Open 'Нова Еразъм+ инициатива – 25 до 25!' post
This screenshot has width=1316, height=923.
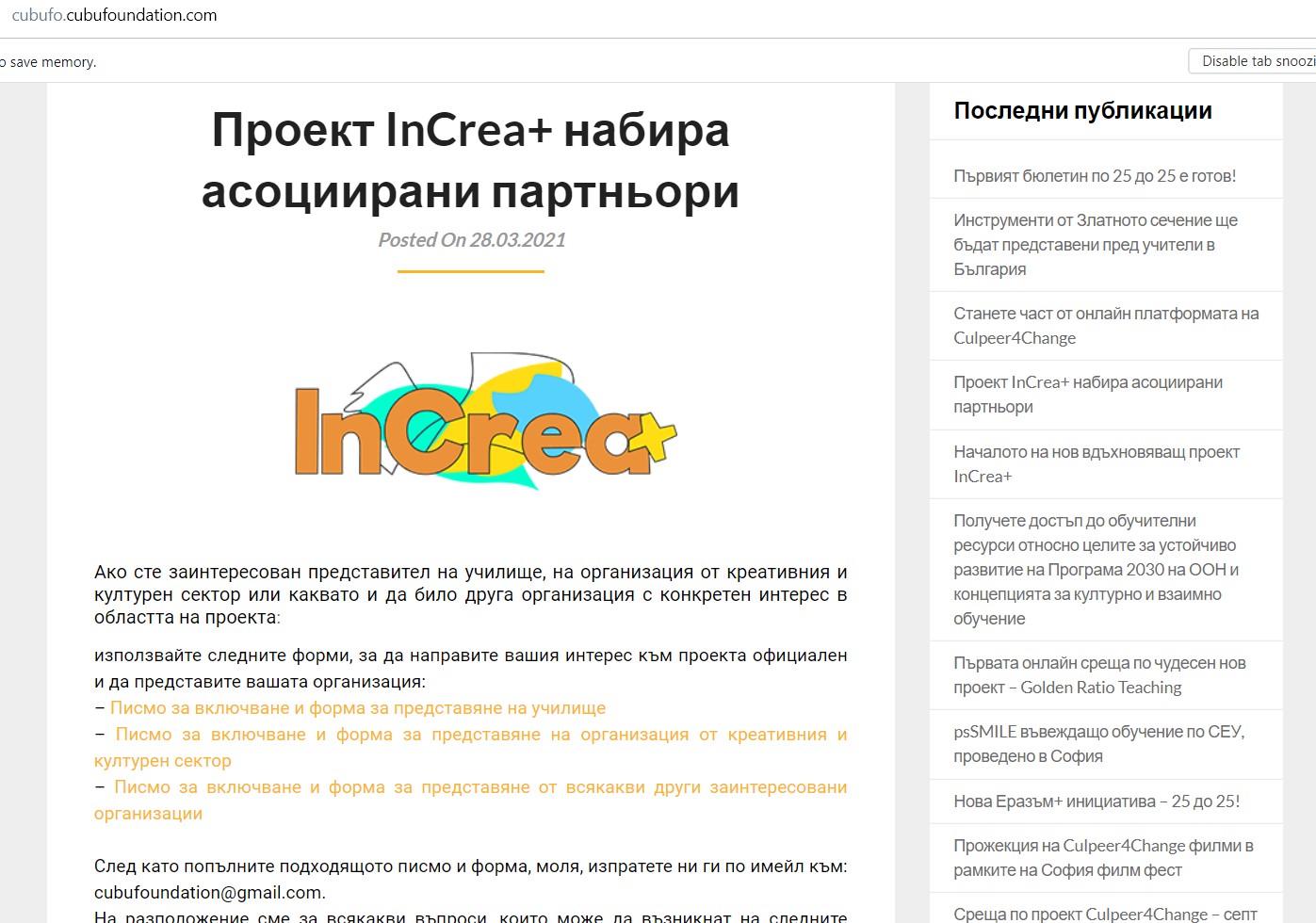1097,802
